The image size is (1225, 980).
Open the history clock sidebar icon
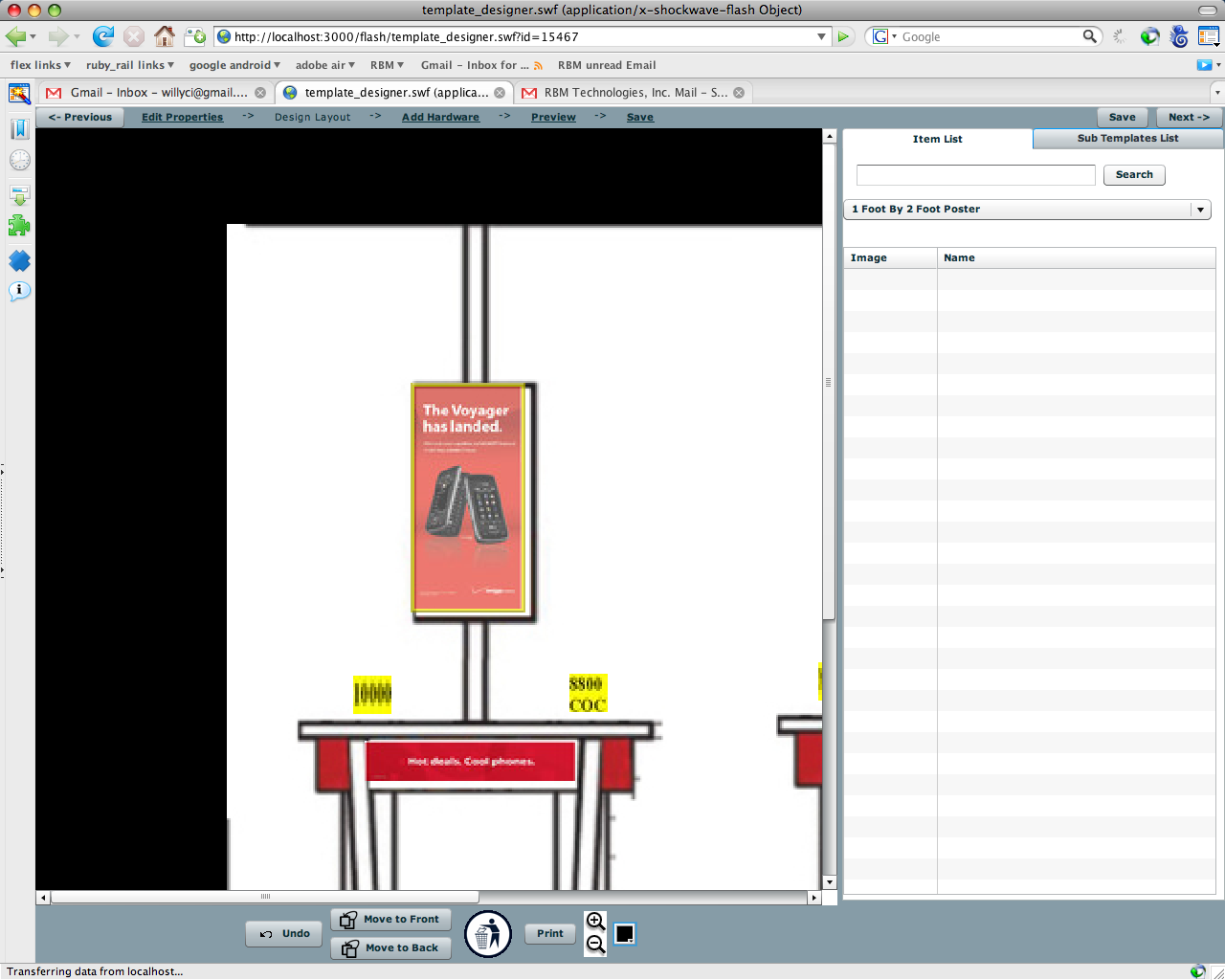tap(19, 161)
